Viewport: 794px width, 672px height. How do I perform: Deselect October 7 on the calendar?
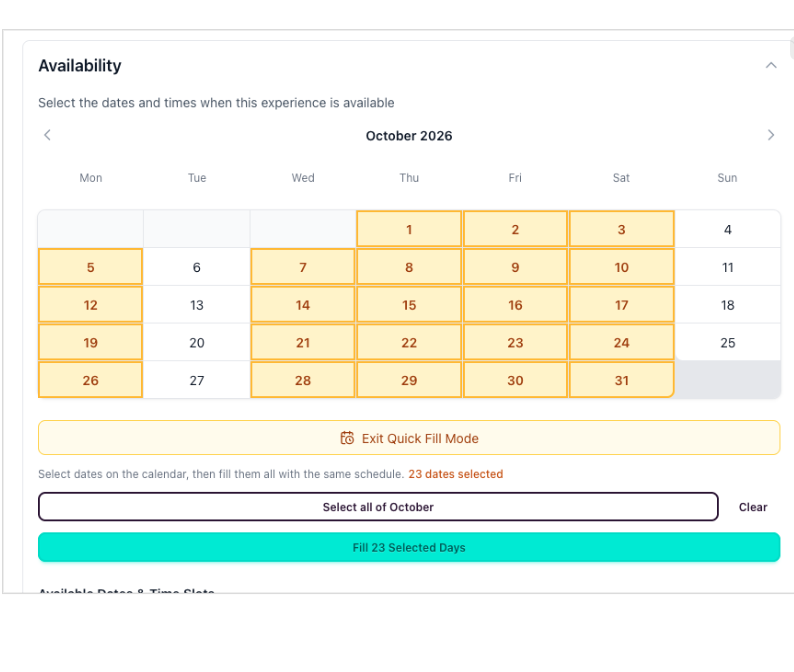(303, 267)
